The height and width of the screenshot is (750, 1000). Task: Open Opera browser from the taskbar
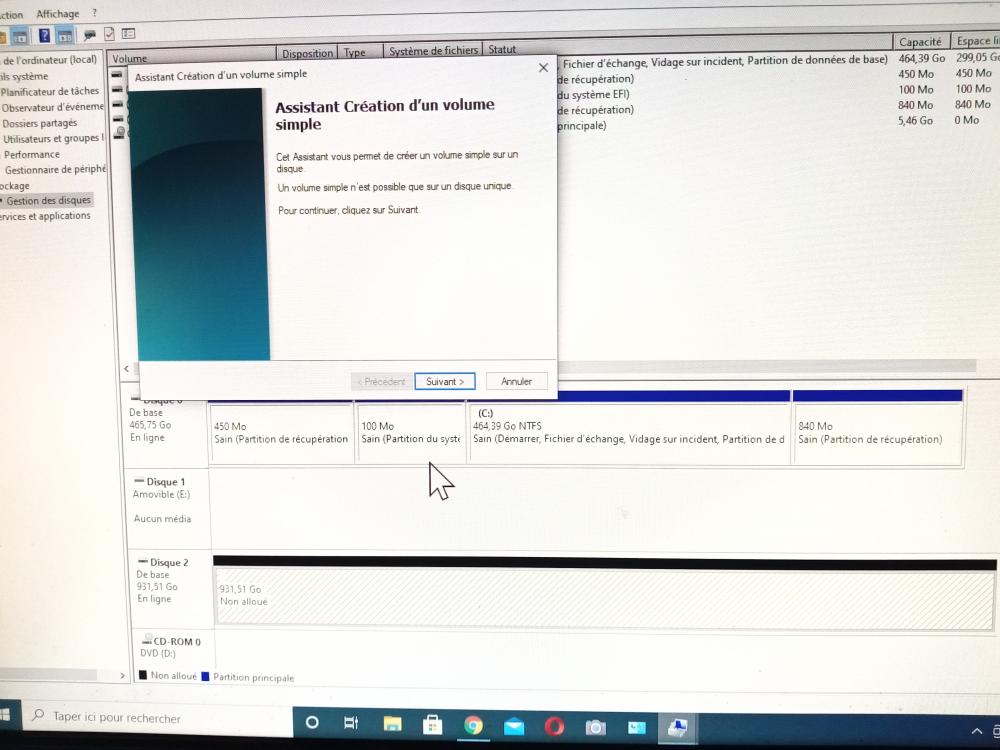tap(554, 726)
